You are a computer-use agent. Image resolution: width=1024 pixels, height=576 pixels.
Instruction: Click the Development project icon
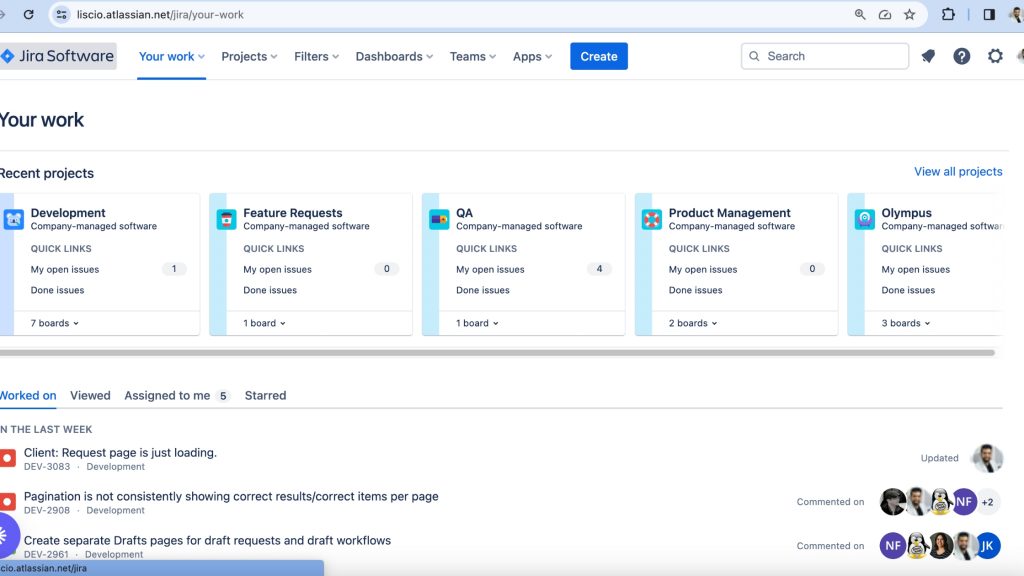(14, 219)
